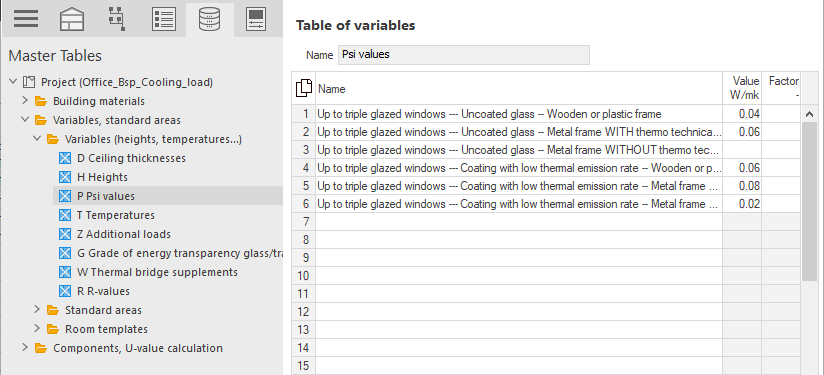Expand the Standard areas folder
This screenshot has width=824, height=375.
(37, 310)
